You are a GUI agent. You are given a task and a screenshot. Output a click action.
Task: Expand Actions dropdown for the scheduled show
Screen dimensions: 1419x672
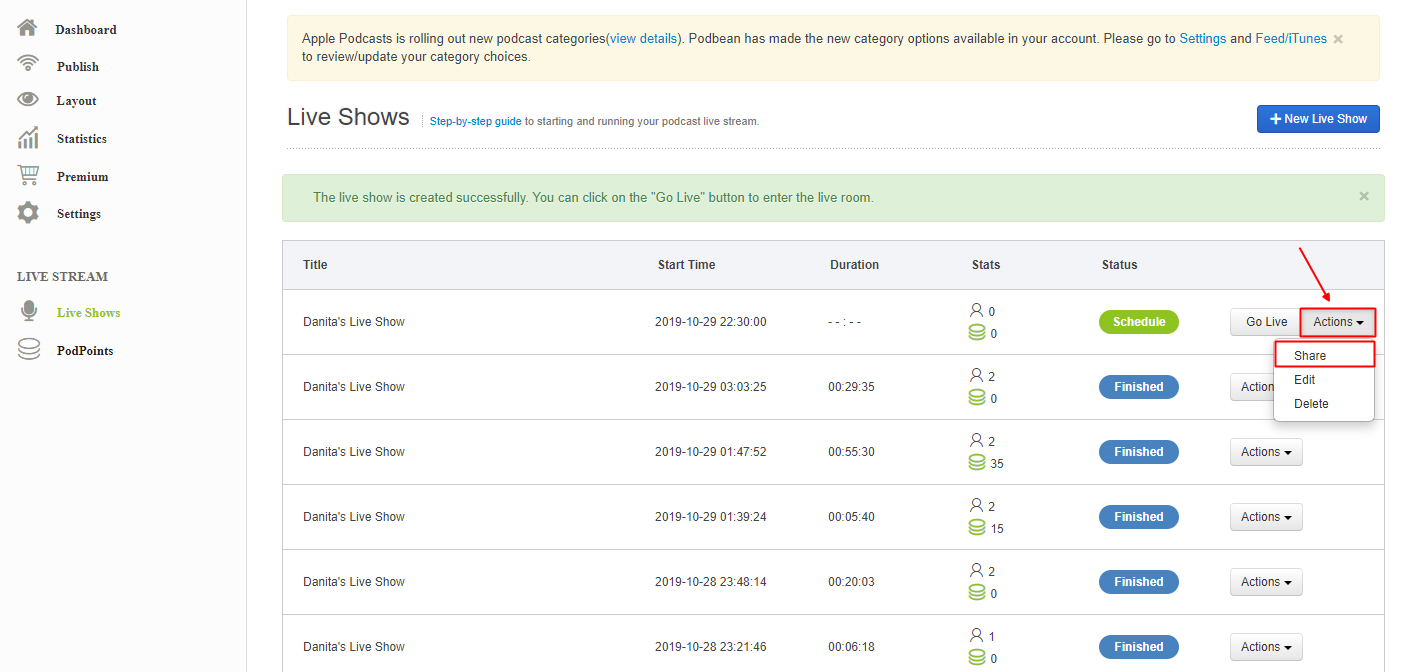coord(1338,322)
